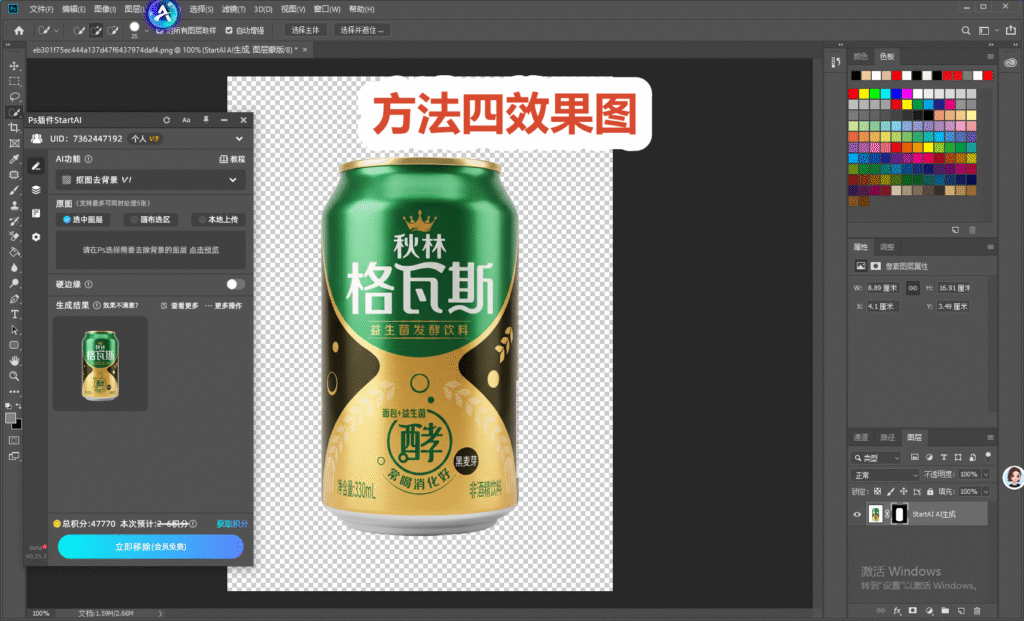
Task: Click the Home icon in the options bar
Action: [x=19, y=30]
